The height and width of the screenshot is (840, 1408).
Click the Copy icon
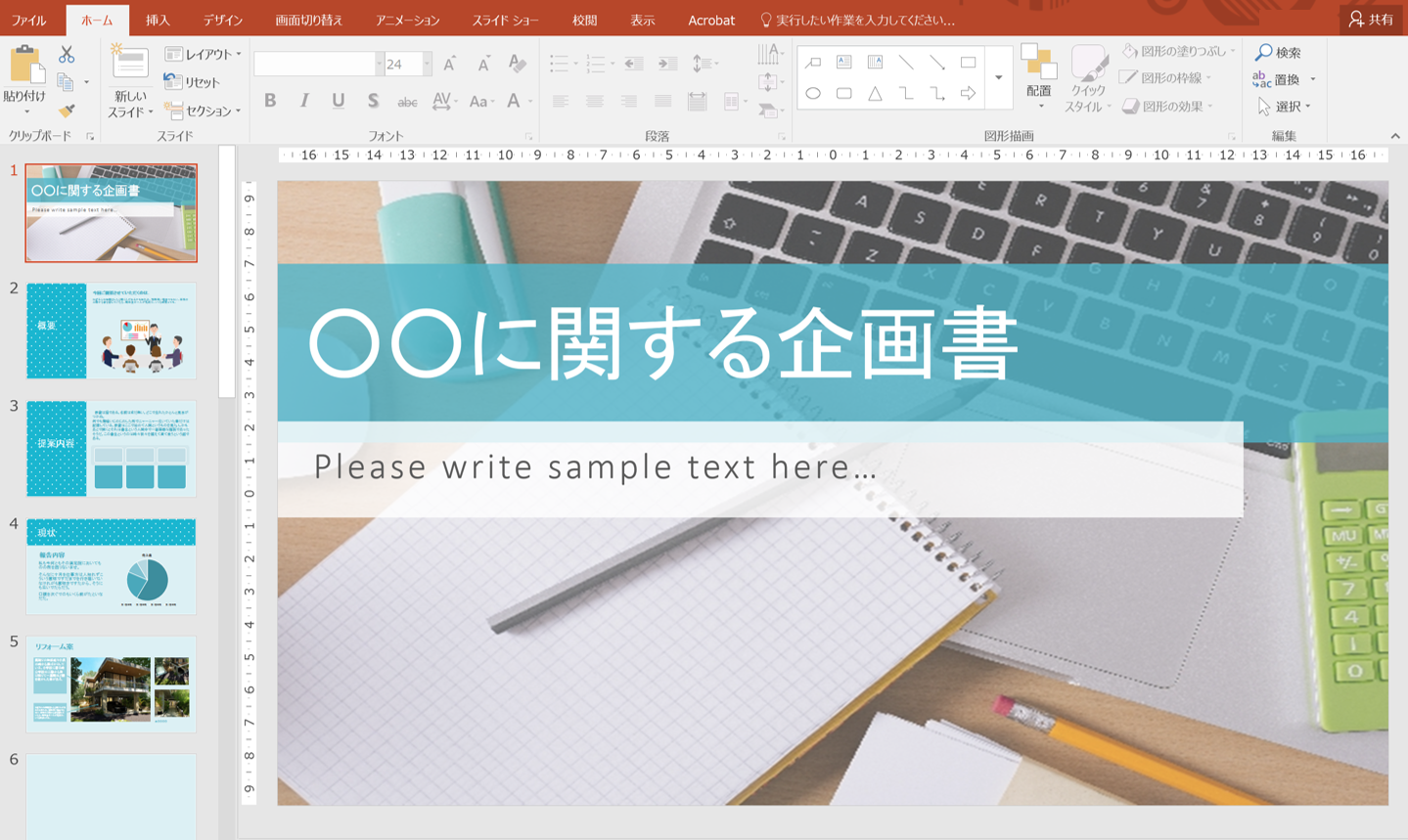[66, 82]
